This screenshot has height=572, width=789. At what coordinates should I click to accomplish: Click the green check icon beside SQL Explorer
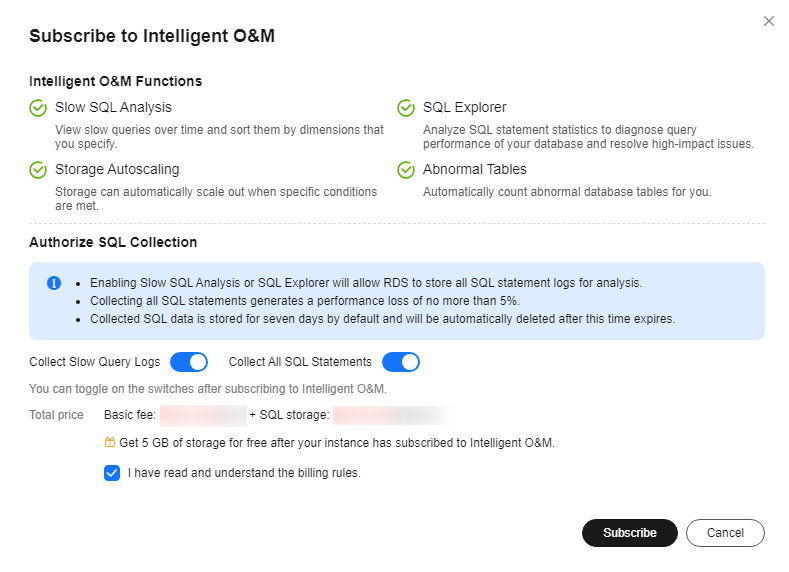coord(406,108)
